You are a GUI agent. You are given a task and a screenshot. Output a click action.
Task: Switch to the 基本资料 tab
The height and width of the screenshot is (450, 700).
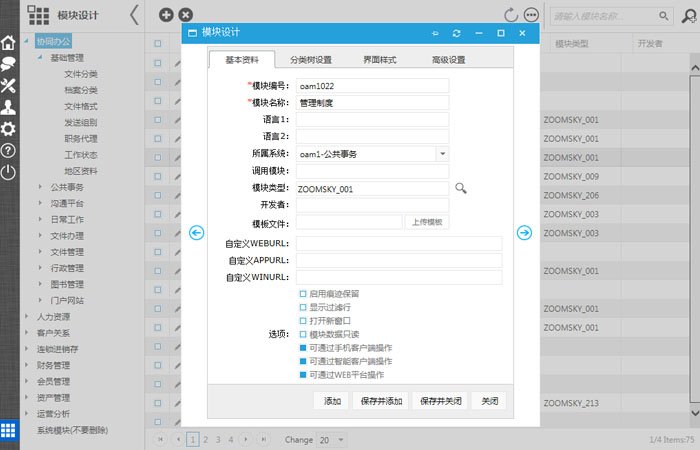242,60
